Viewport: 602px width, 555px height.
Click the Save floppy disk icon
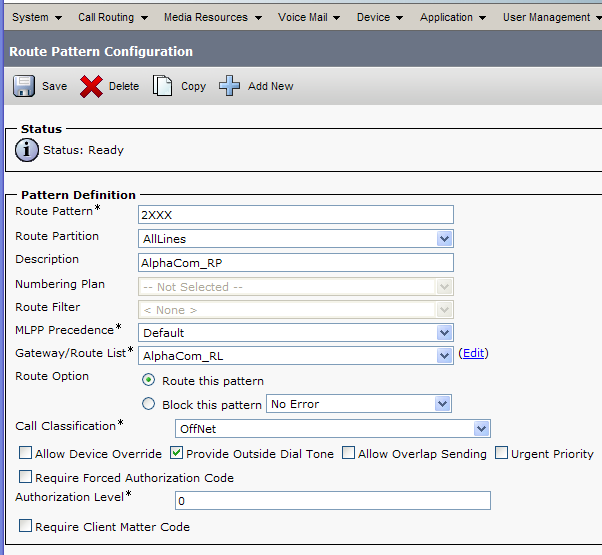coord(24,86)
